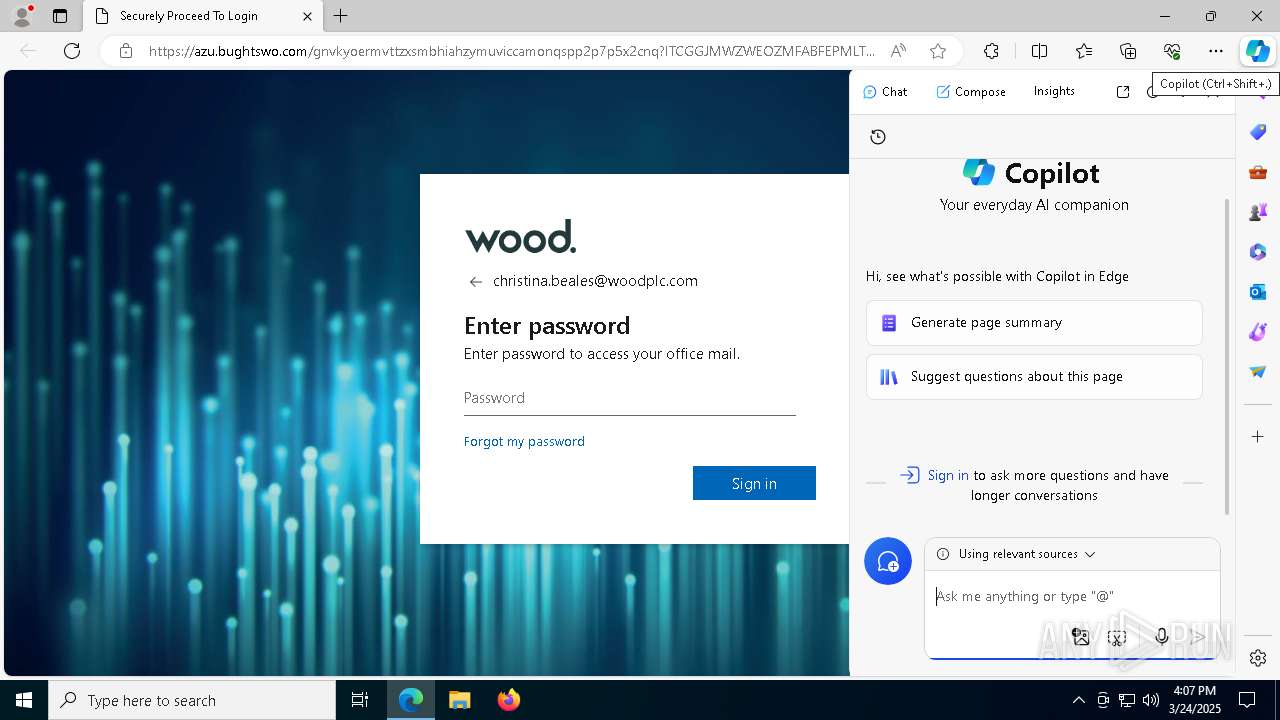Use the microphone in Copilot input
This screenshot has height=720, width=1280.
click(1161, 637)
